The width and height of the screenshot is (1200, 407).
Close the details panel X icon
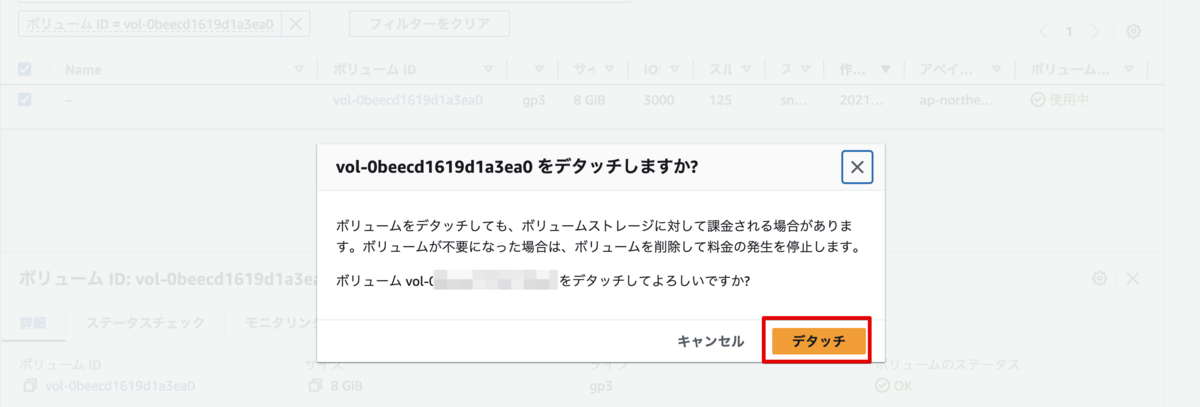[1133, 279]
